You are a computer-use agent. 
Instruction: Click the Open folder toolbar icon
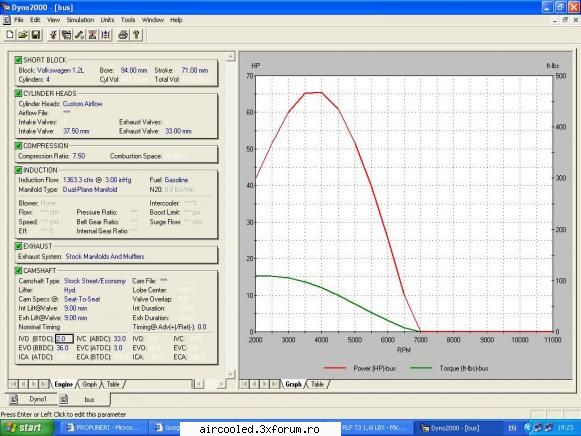[23, 35]
